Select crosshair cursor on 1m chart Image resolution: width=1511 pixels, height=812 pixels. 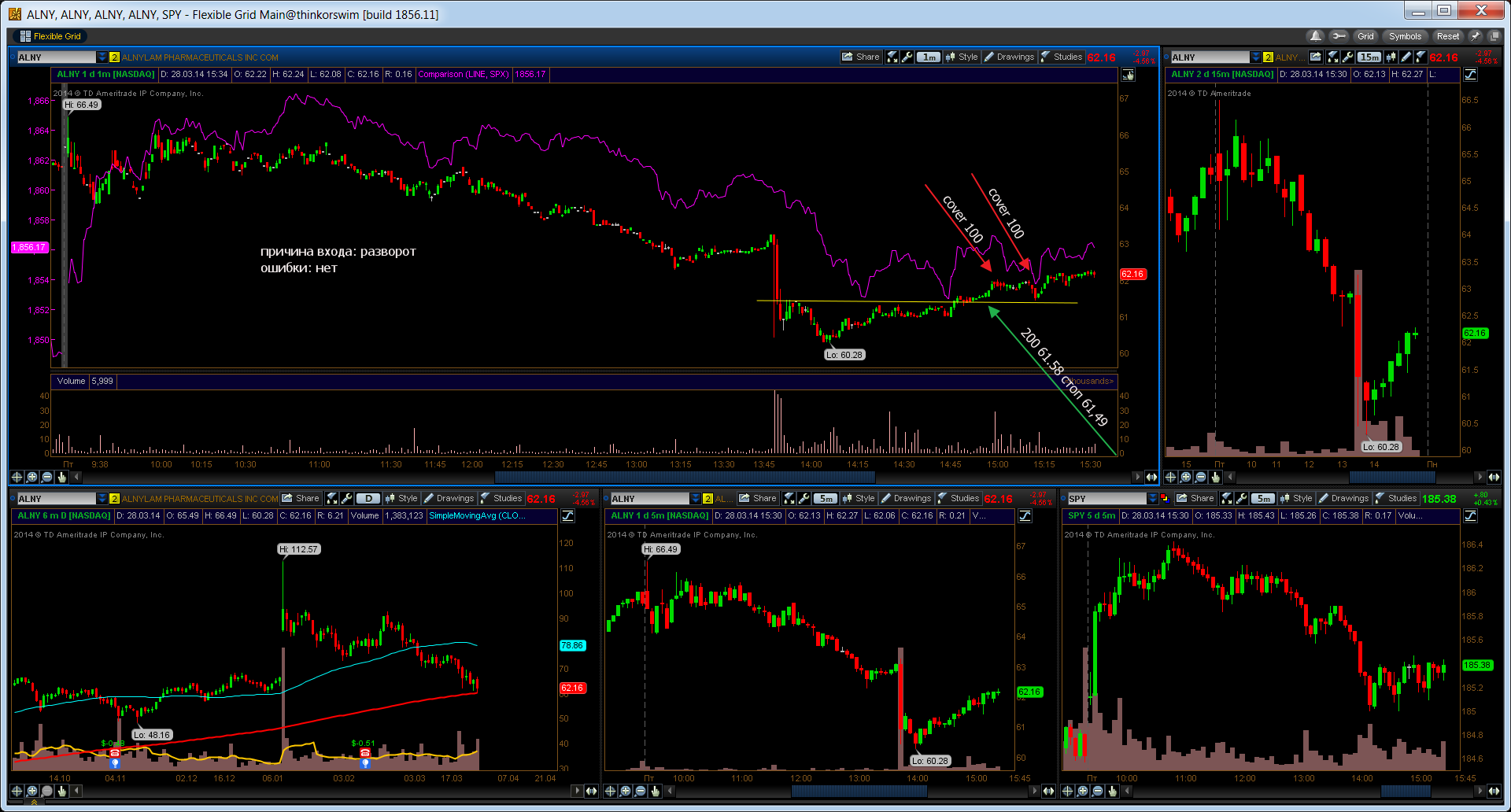pos(17,477)
